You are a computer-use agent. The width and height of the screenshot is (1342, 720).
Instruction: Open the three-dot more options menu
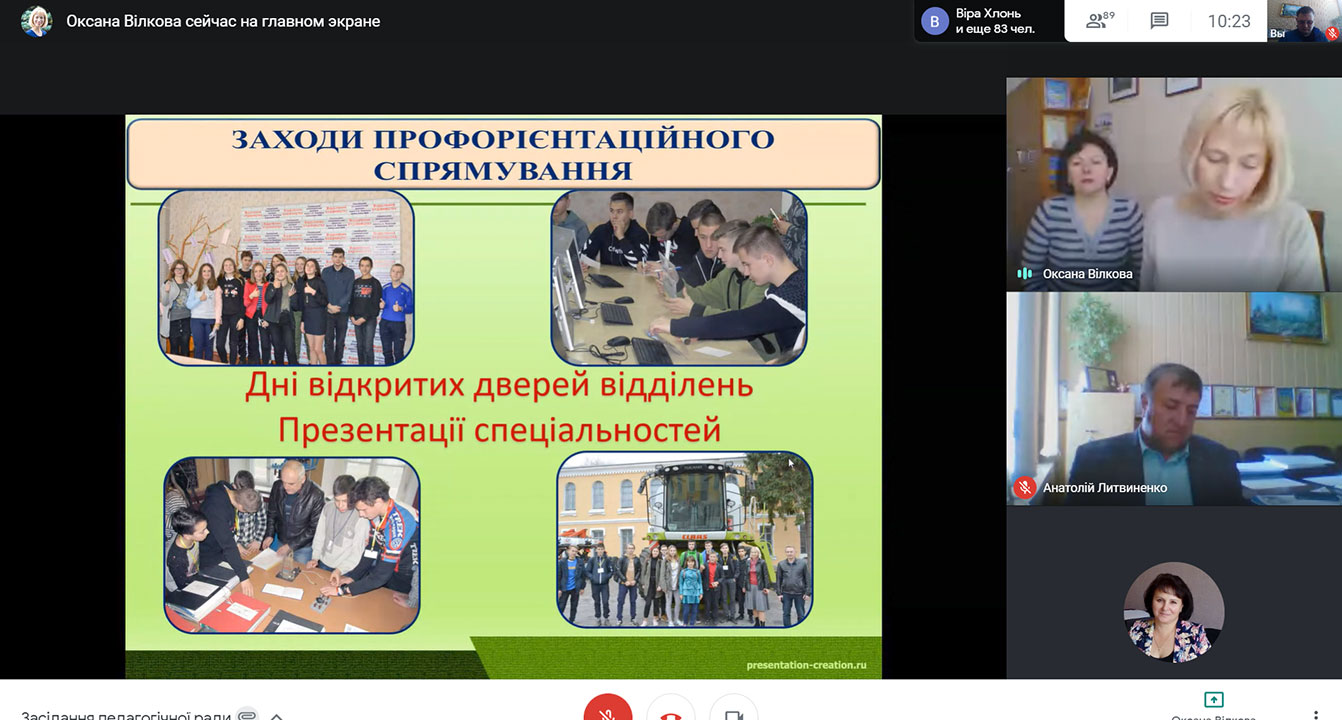coord(1316,715)
